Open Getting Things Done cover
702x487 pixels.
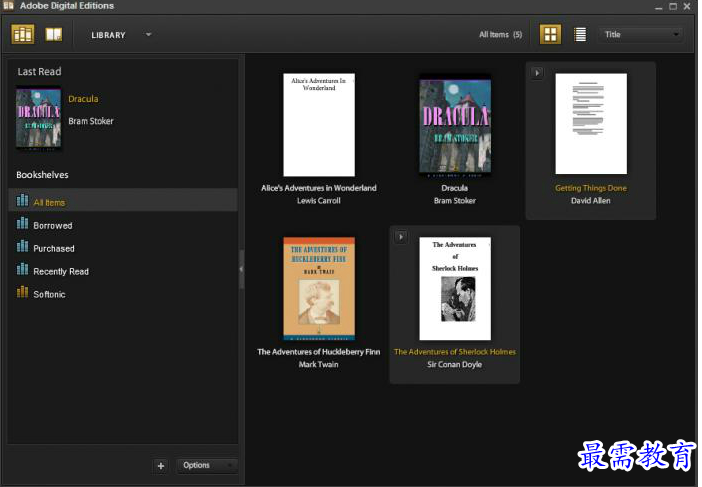[x=591, y=124]
